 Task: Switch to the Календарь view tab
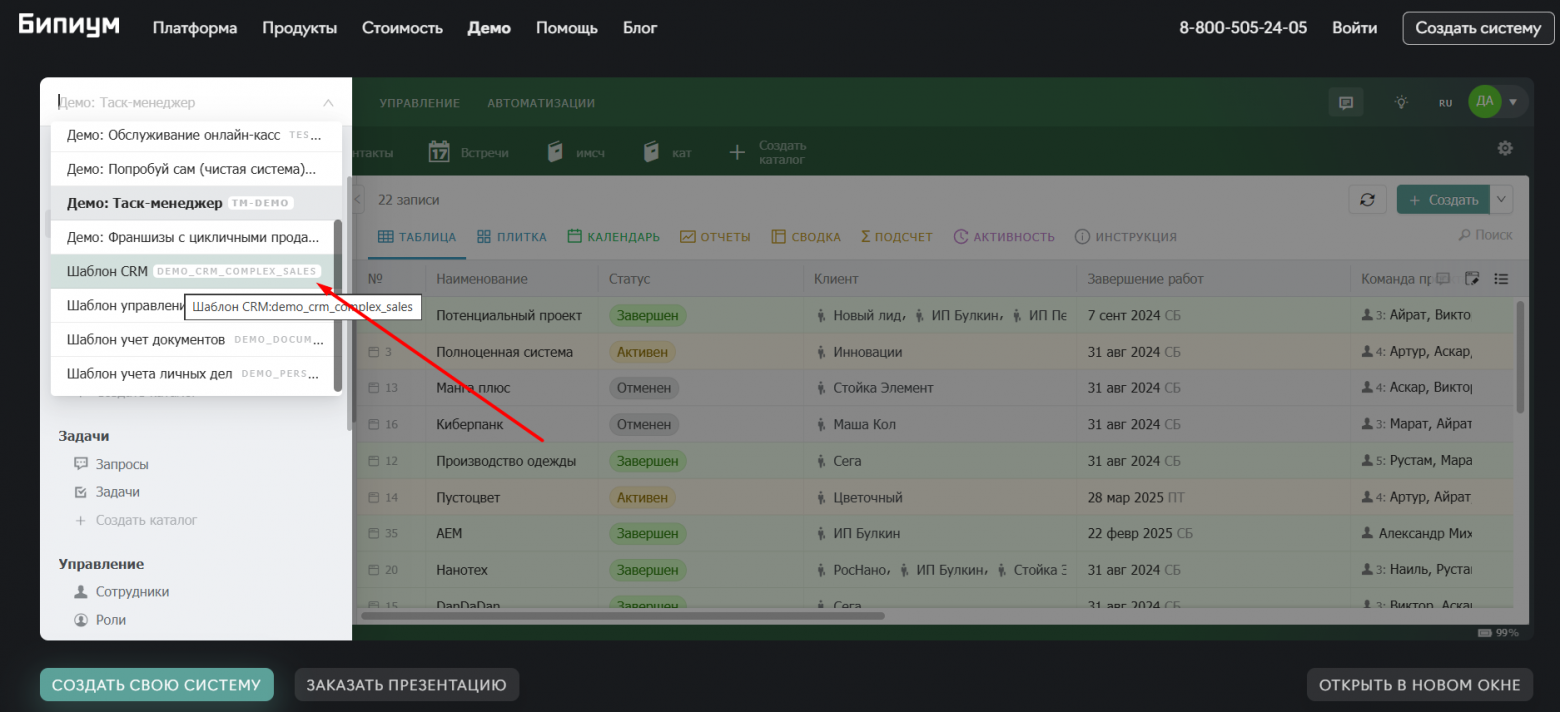point(614,237)
